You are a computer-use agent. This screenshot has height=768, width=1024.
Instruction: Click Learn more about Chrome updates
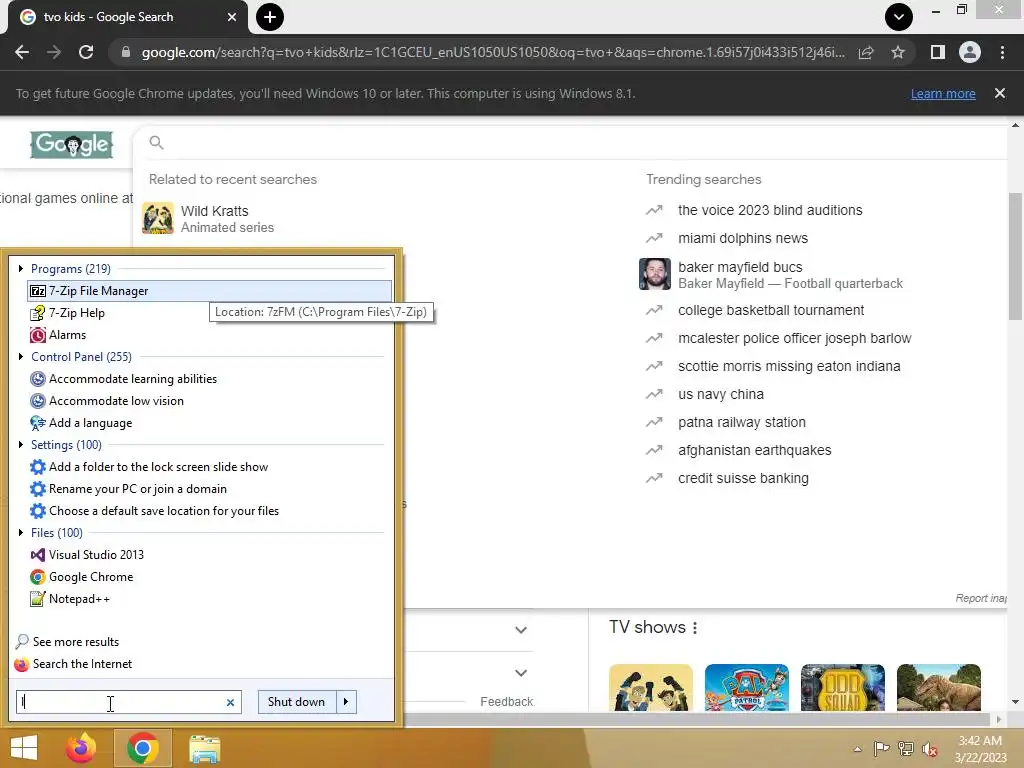943,94
